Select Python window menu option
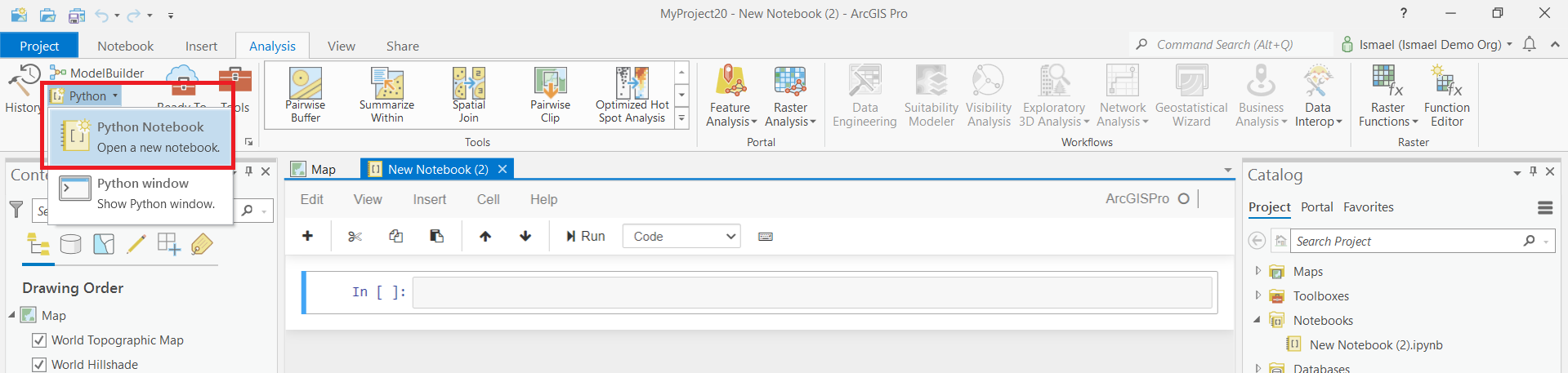The image size is (1568, 373). click(x=141, y=193)
